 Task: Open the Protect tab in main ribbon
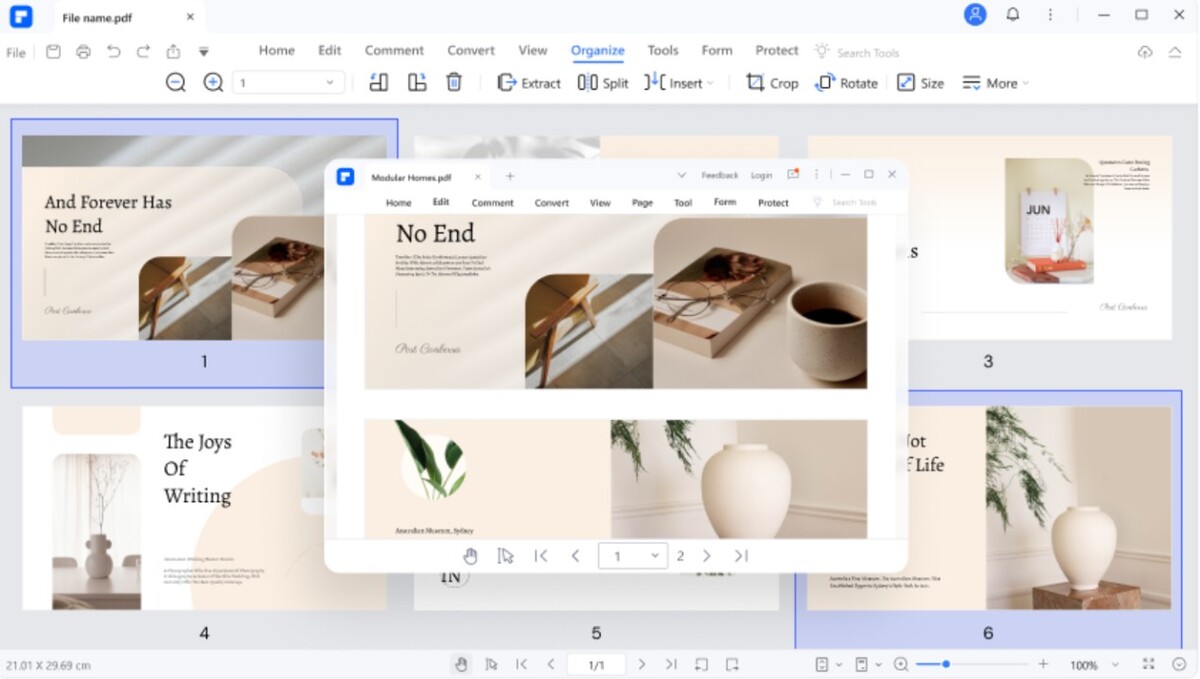(776, 51)
